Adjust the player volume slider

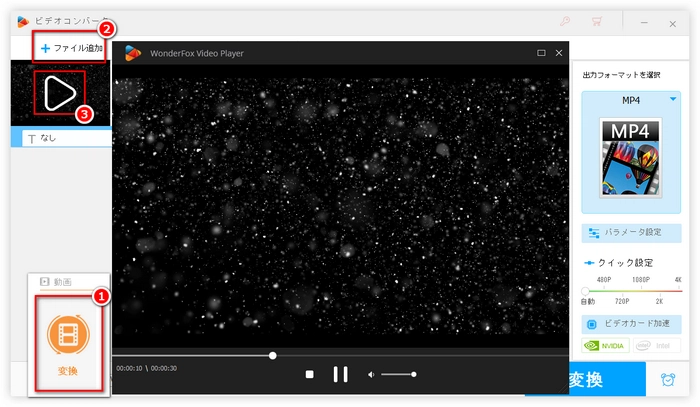(398, 374)
